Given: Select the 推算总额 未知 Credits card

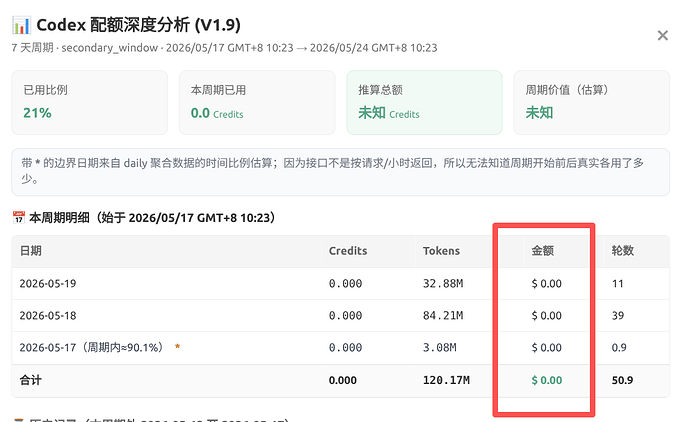Looking at the screenshot, I should pyautogui.click(x=424, y=103).
